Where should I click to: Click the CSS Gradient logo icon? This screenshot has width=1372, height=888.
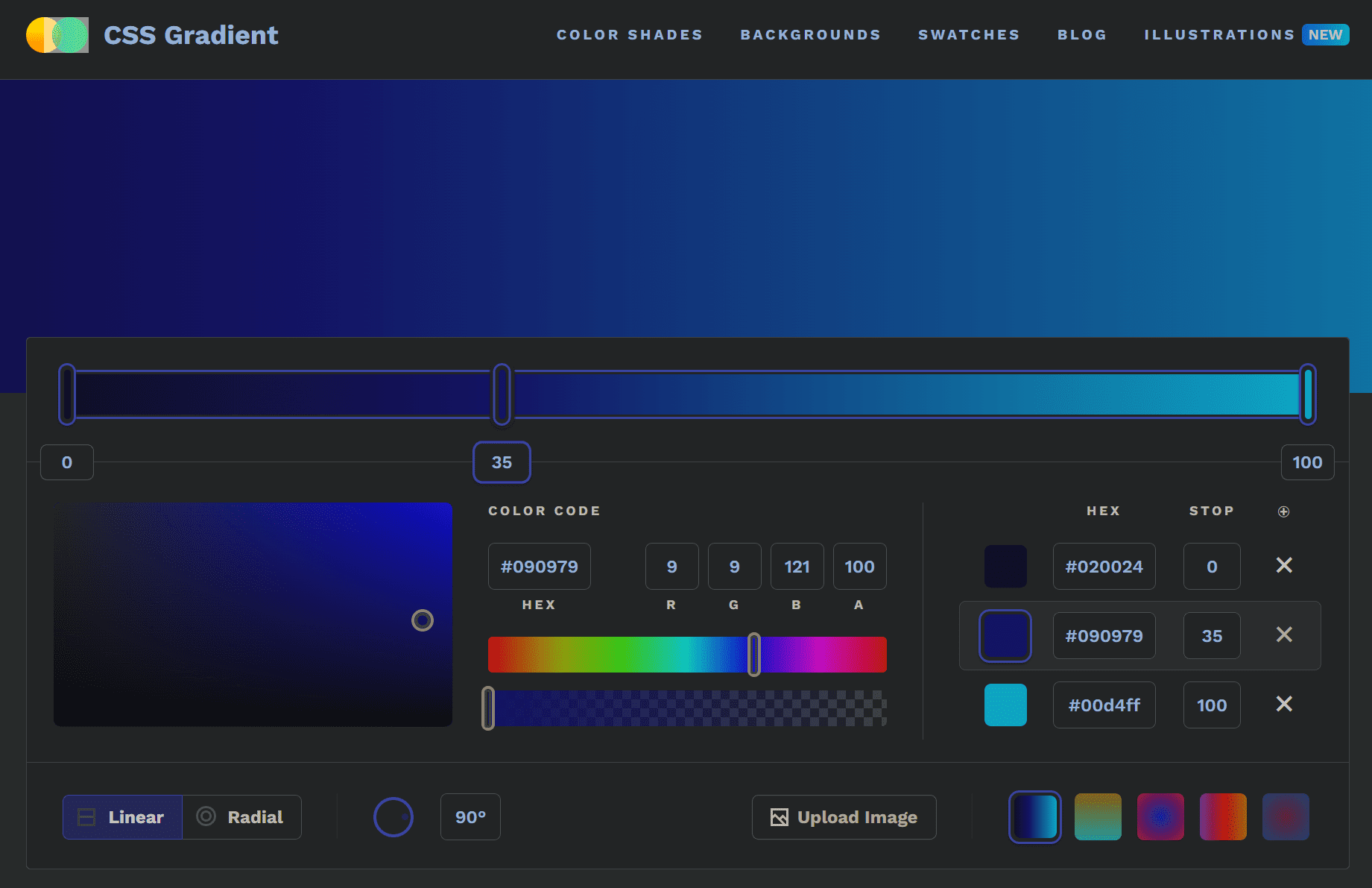tap(57, 34)
